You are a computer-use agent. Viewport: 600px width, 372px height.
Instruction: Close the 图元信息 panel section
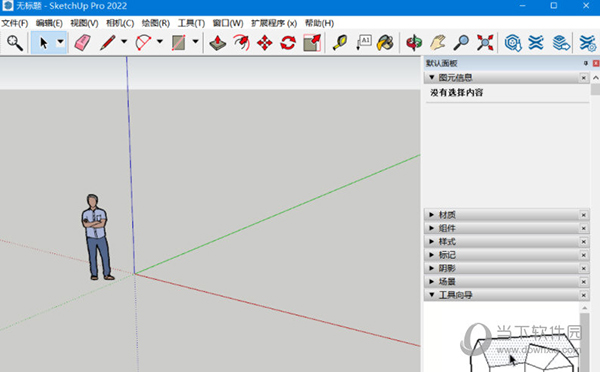584,78
